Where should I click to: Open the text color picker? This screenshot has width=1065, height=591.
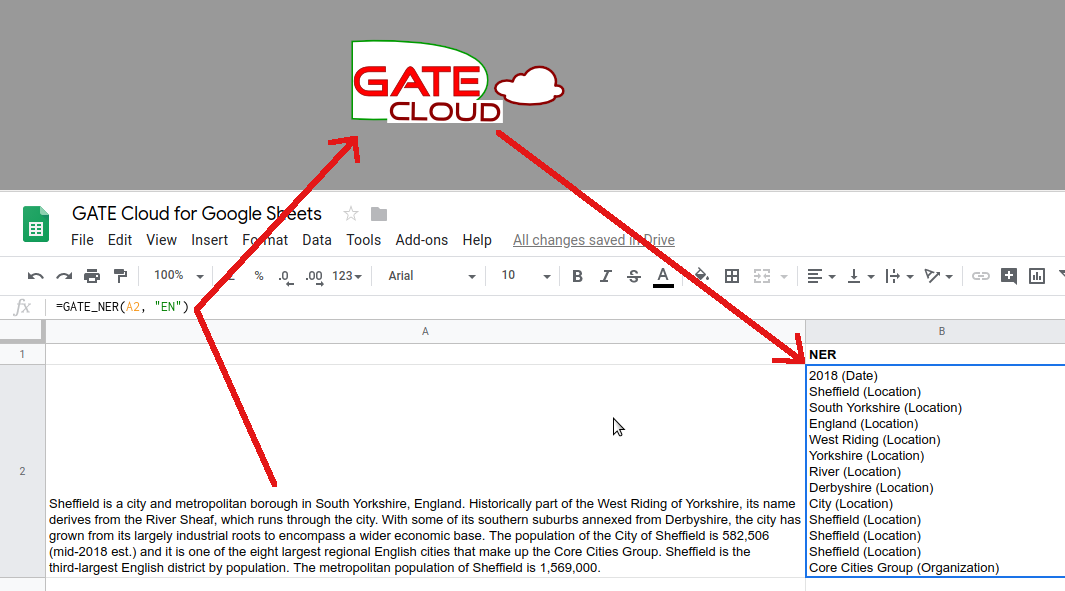click(x=663, y=276)
